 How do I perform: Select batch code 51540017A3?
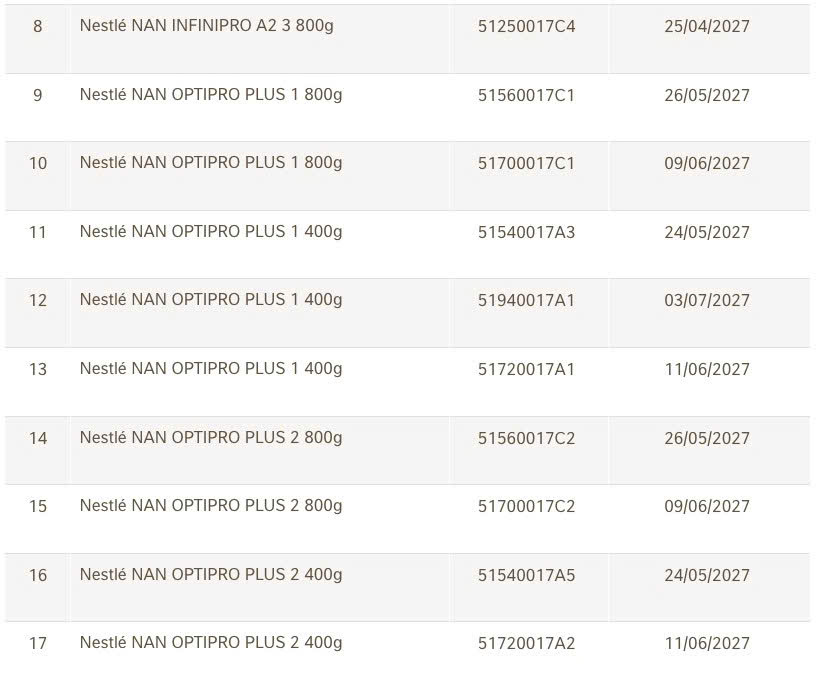(526, 233)
